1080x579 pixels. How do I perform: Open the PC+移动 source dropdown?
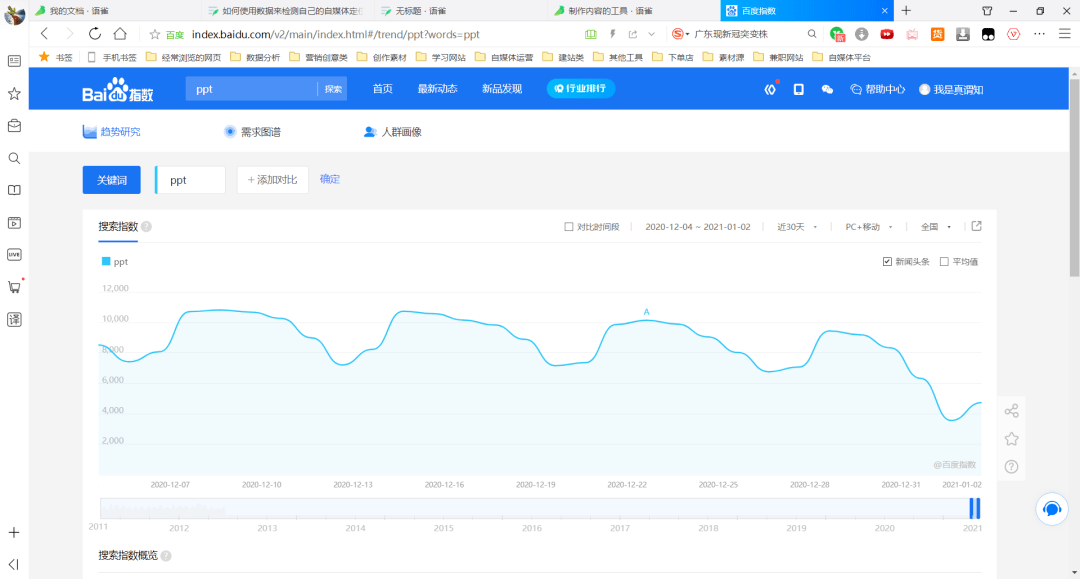[869, 227]
